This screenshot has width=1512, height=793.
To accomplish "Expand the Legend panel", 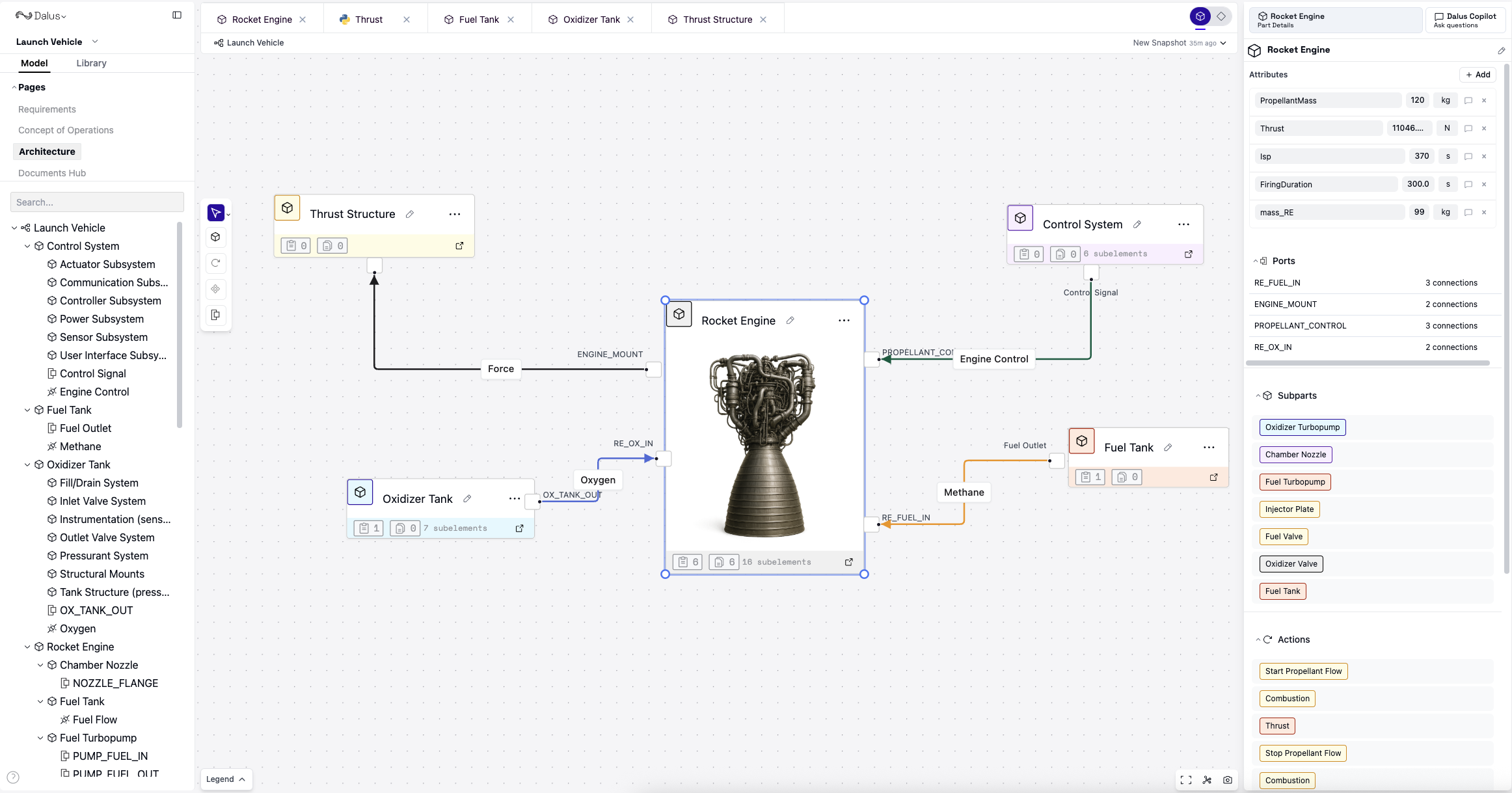I will [x=226, y=779].
